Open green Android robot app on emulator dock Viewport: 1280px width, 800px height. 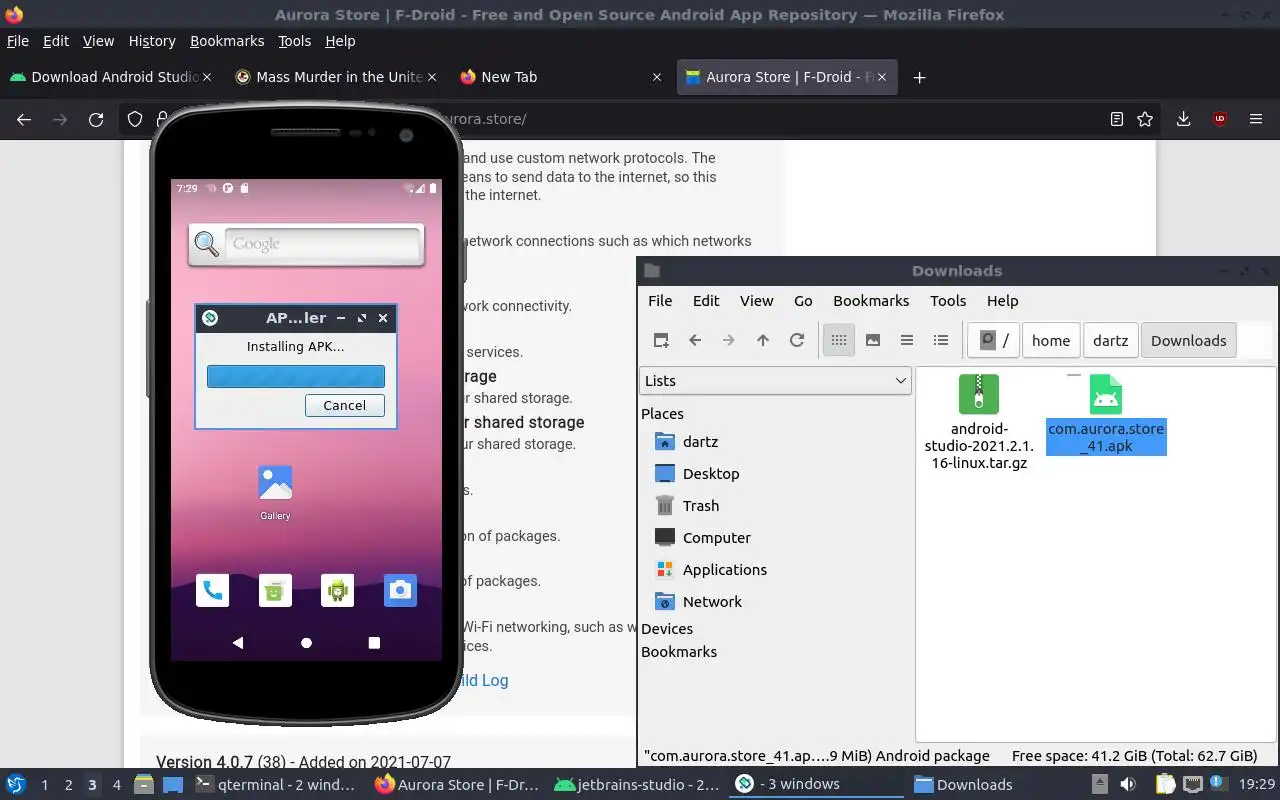337,590
